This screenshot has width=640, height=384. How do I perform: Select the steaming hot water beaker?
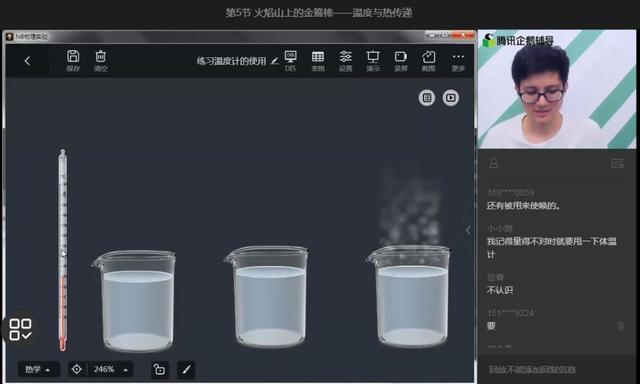(x=409, y=297)
